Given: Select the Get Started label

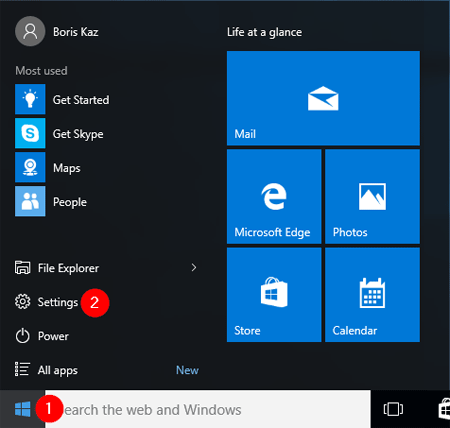Looking at the screenshot, I should pos(81,100).
